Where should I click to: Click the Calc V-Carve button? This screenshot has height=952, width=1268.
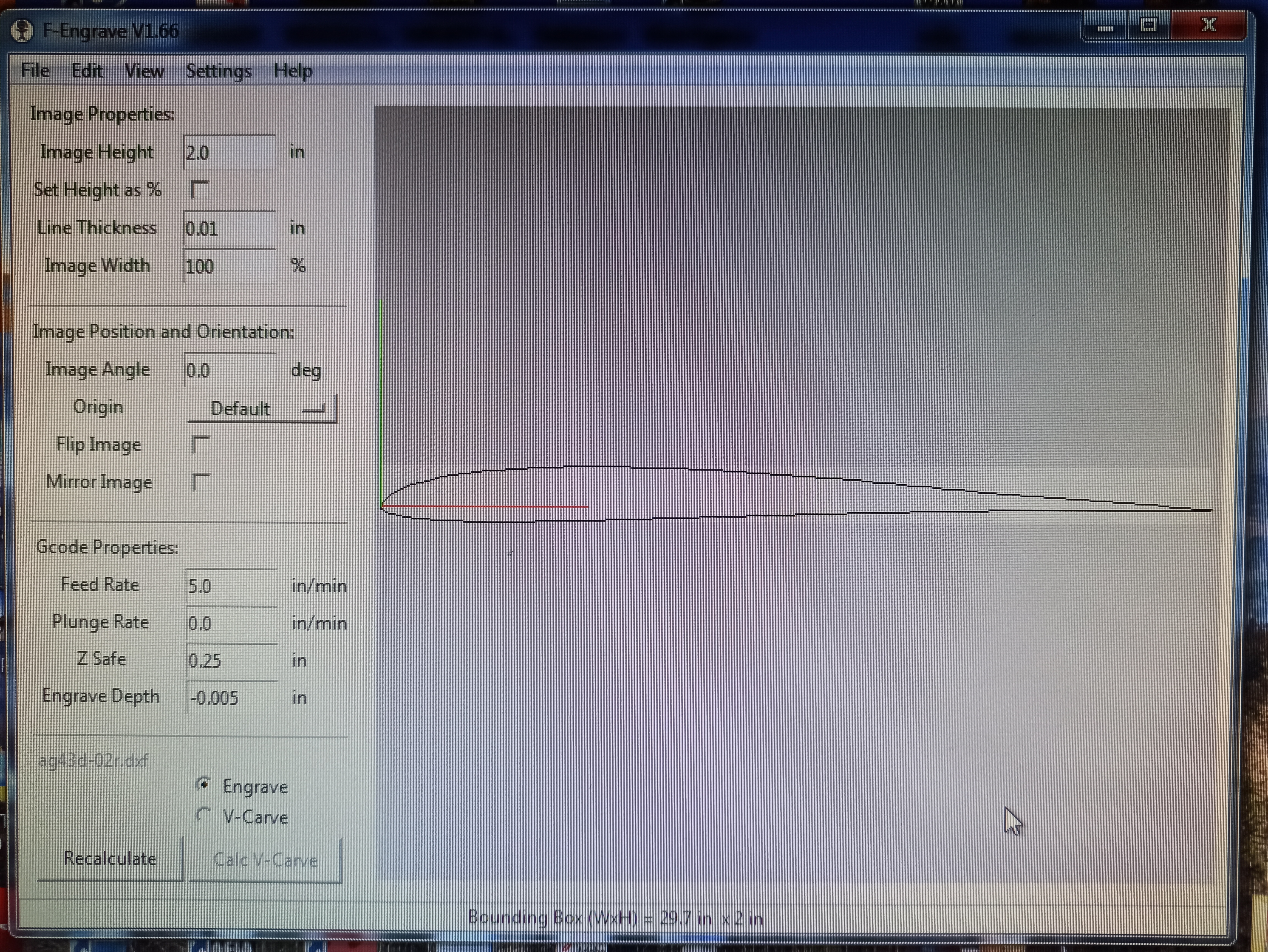265,860
